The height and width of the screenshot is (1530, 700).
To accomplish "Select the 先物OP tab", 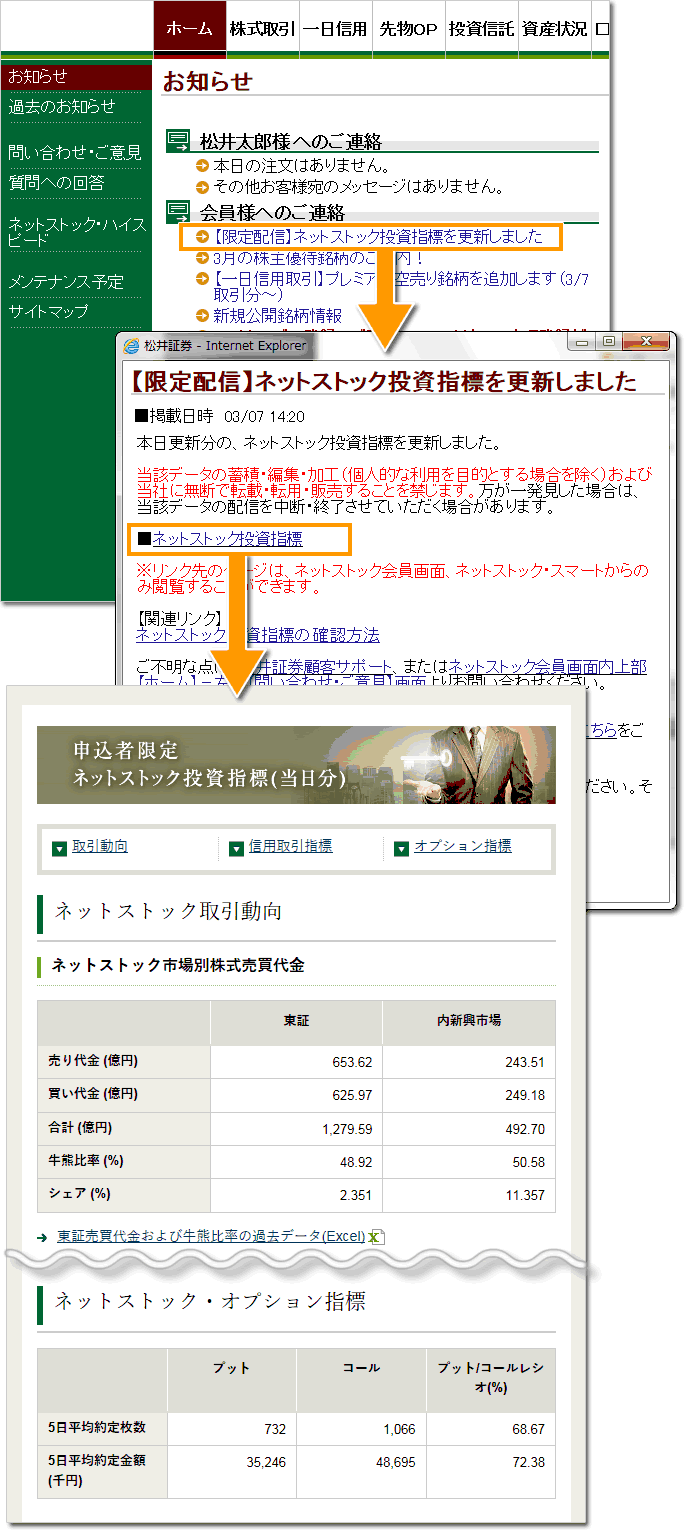I will 408,29.
